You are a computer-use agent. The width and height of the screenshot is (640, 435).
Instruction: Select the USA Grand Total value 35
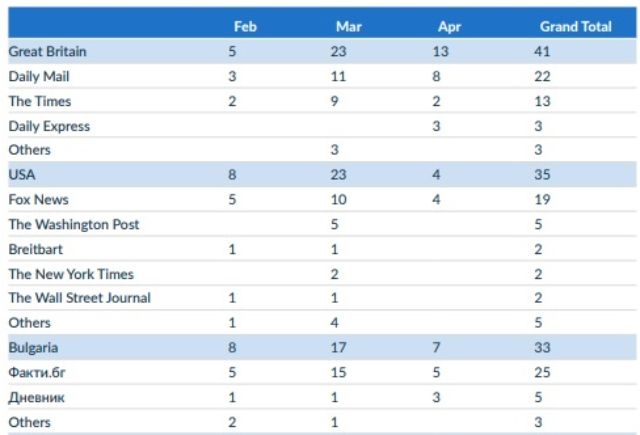542,175
